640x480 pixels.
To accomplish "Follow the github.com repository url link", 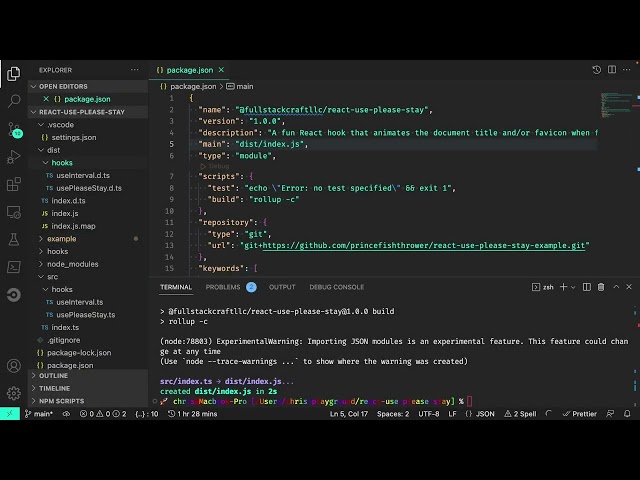I will click(x=424, y=245).
